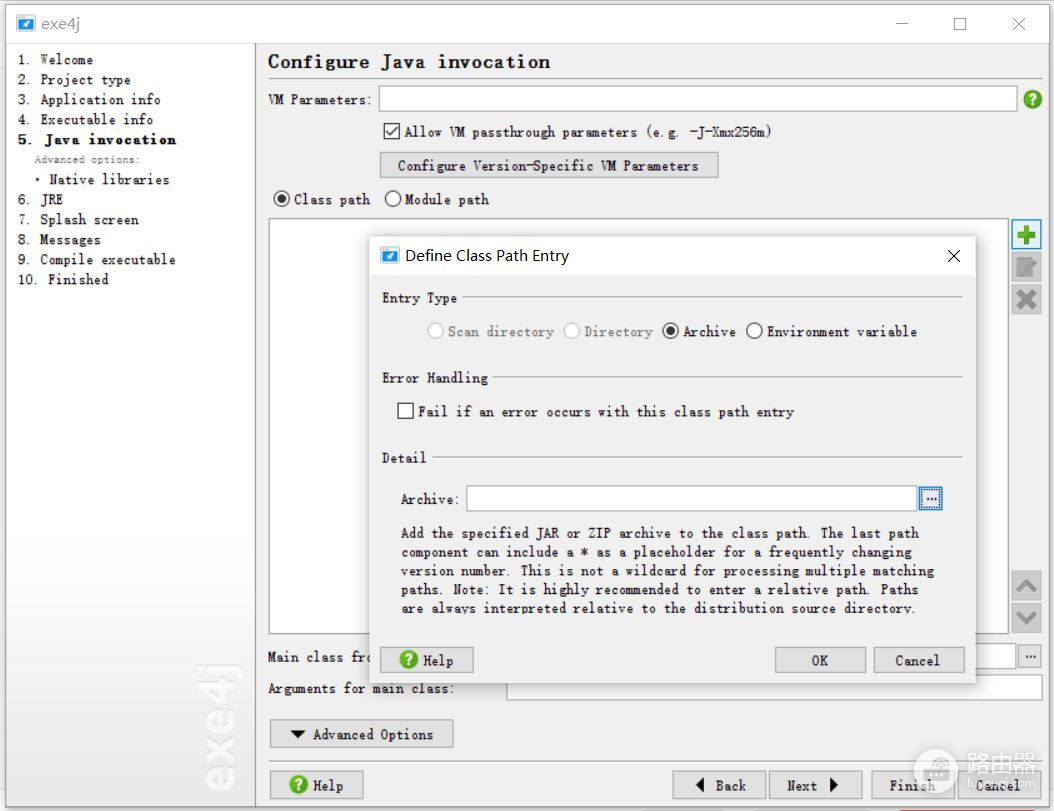The image size is (1054, 811).
Task: Click Configure Version-Specific VM Parameters button
Action: point(549,165)
